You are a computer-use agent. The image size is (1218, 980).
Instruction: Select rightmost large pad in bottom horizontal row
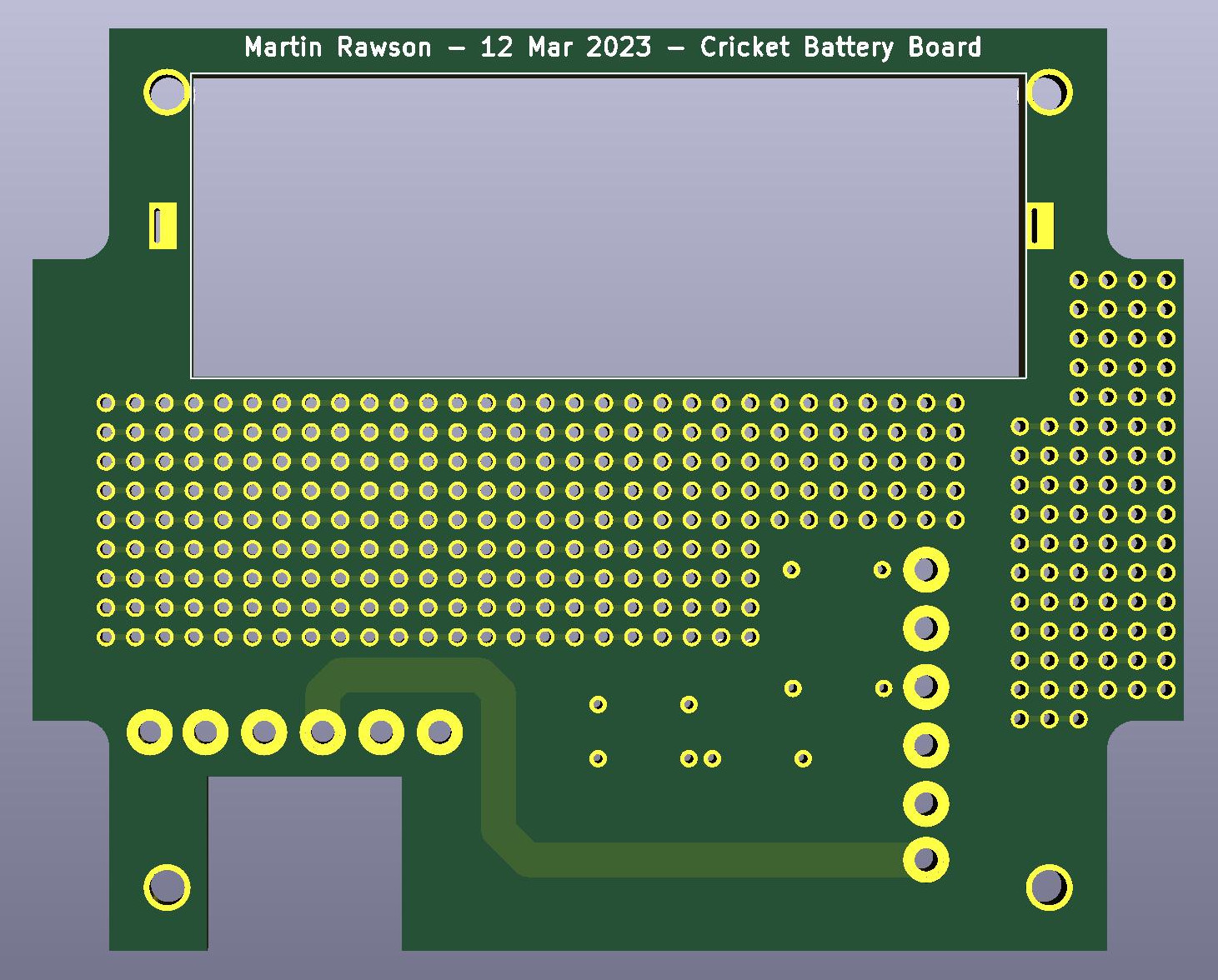pyautogui.click(x=439, y=732)
